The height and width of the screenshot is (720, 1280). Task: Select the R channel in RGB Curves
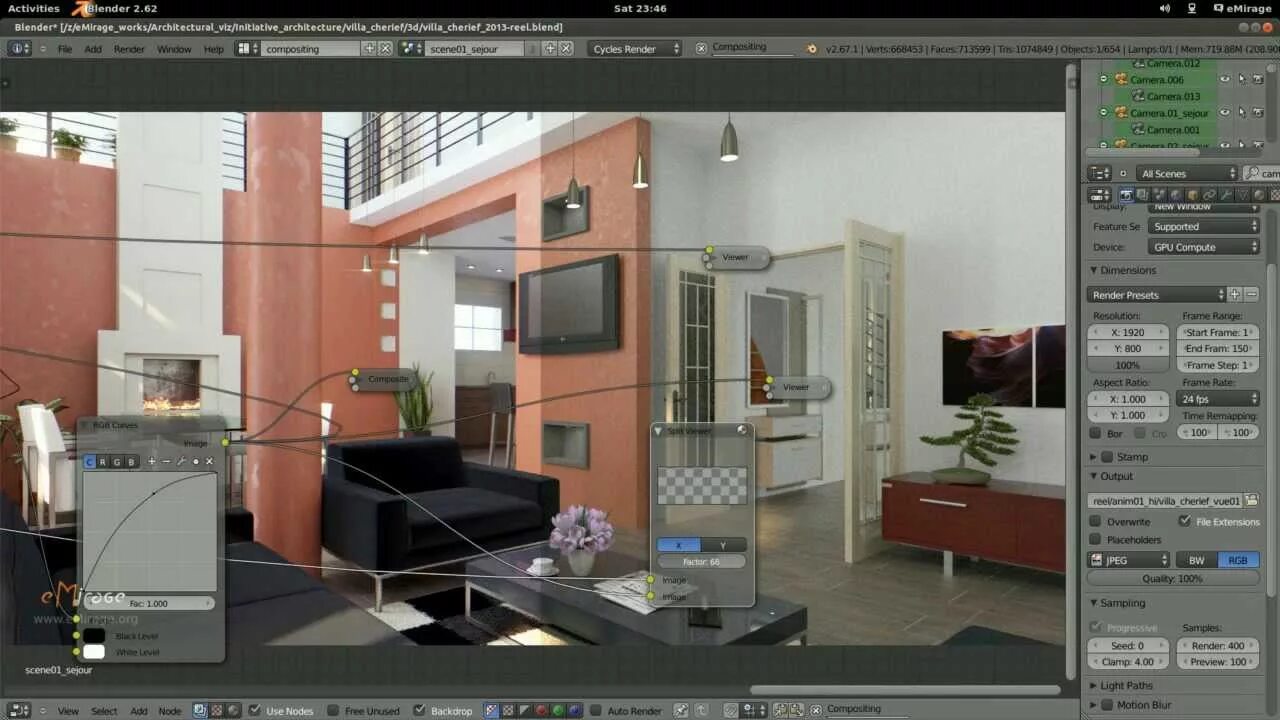(103, 461)
